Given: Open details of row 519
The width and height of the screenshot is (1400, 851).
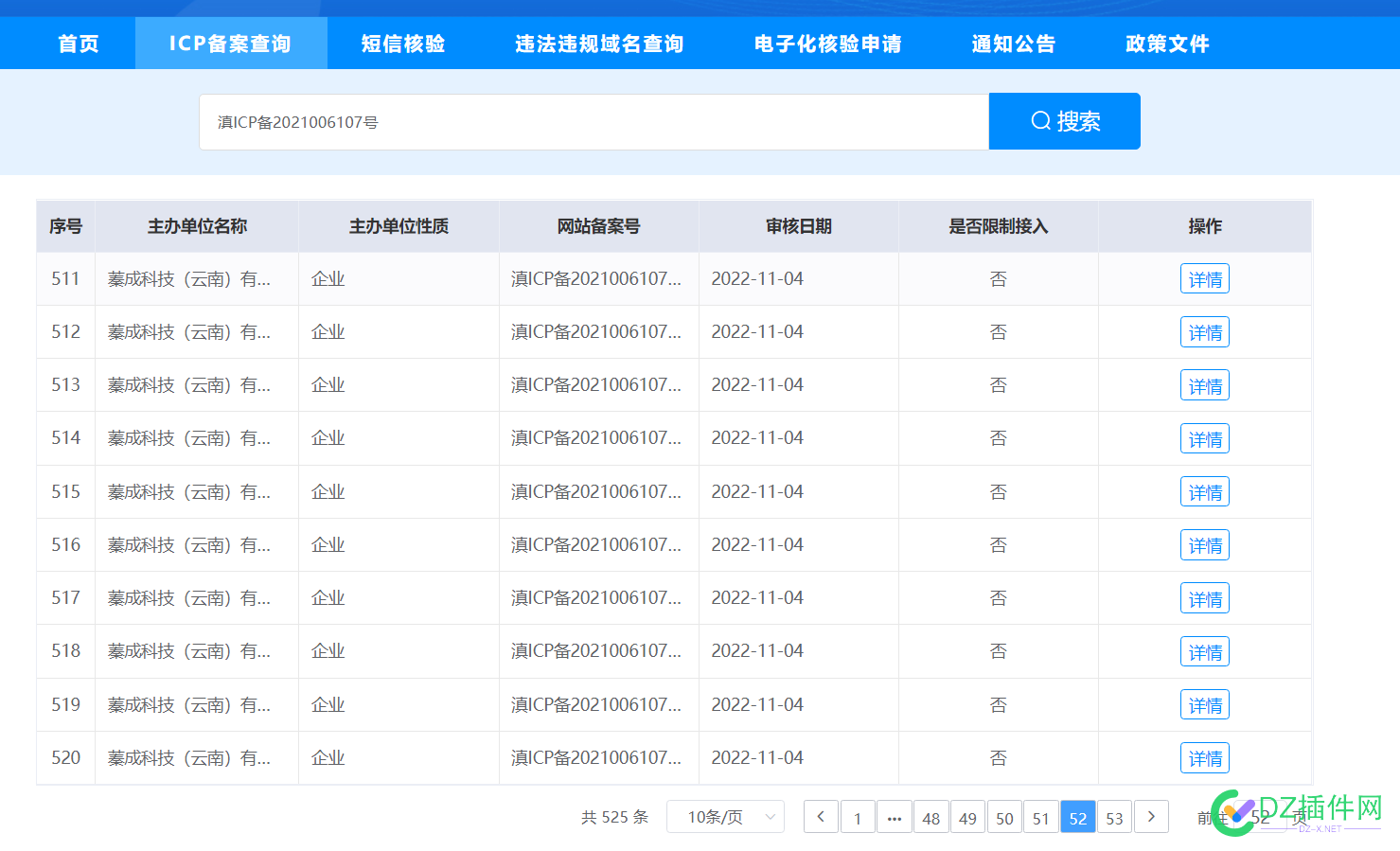Looking at the screenshot, I should [x=1205, y=705].
